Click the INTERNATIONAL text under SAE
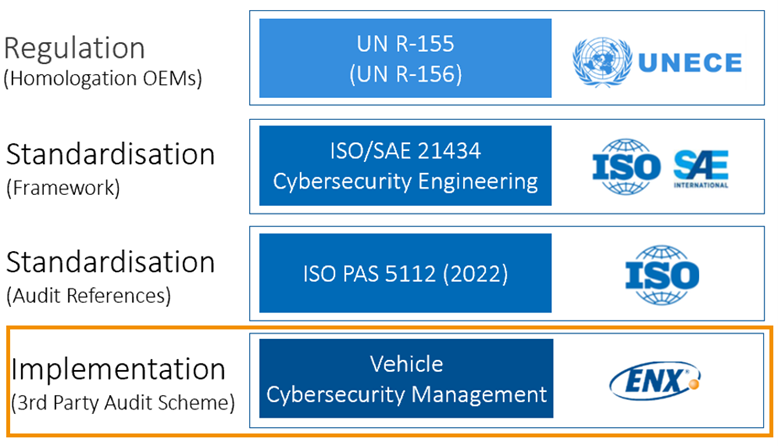 (701, 185)
